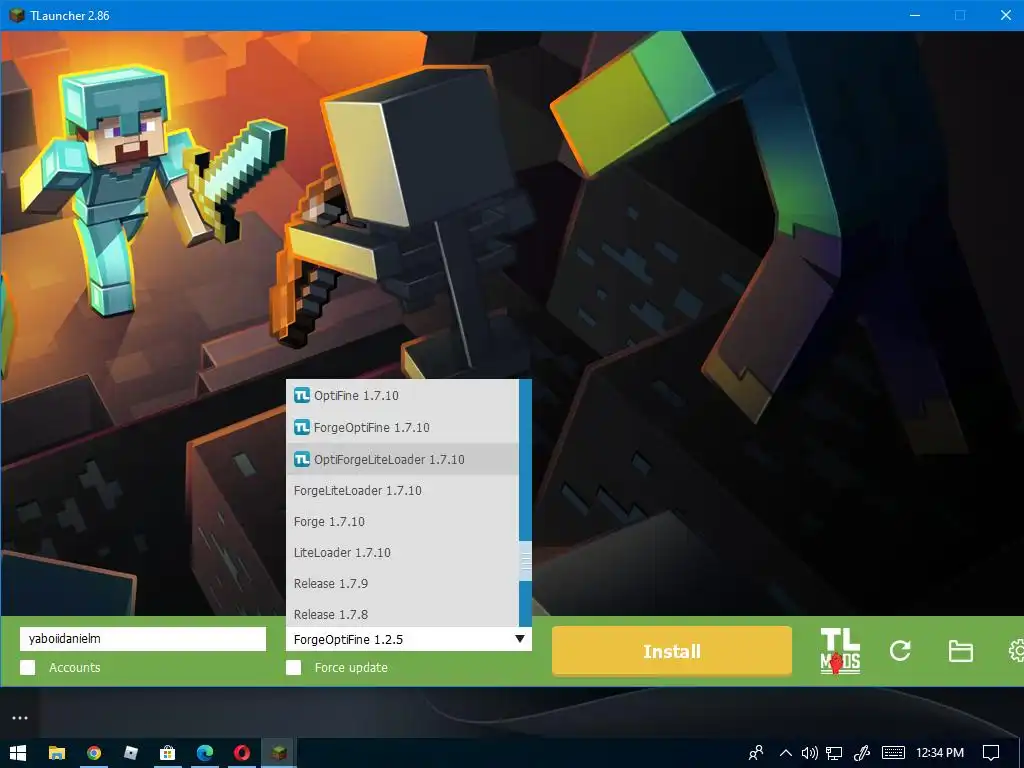This screenshot has width=1024, height=768.
Task: Open People icon in system tray
Action: point(756,753)
